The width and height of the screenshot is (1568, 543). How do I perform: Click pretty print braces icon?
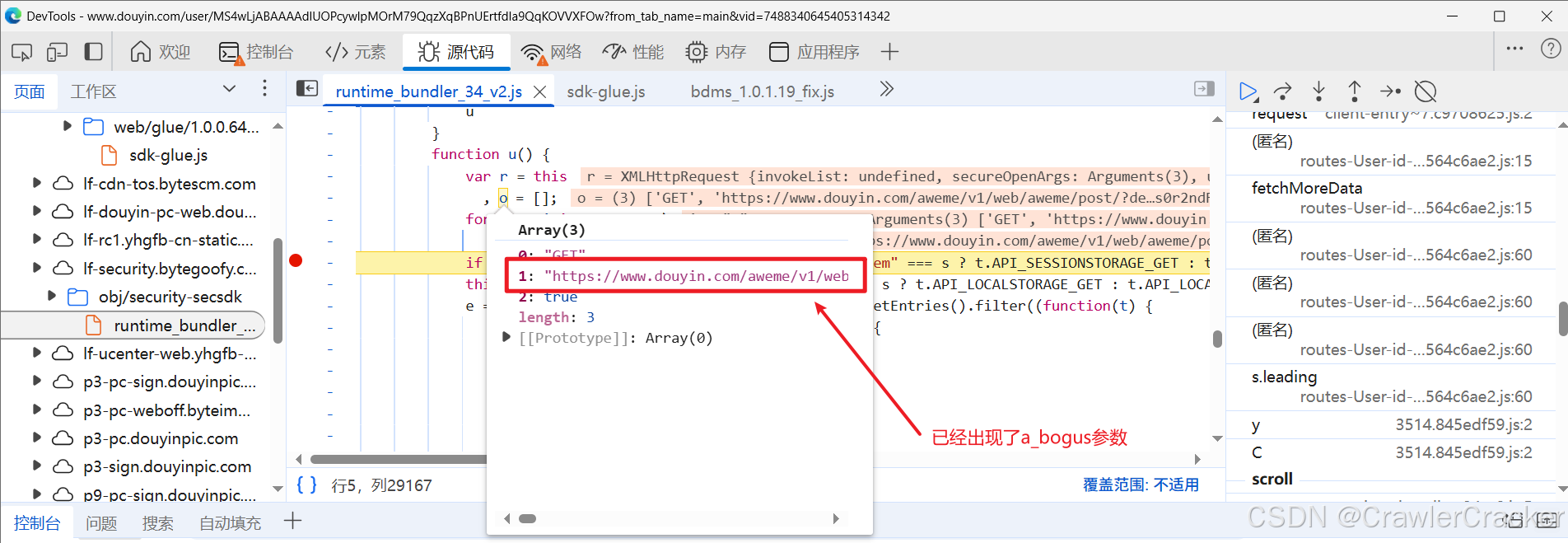coord(307,485)
